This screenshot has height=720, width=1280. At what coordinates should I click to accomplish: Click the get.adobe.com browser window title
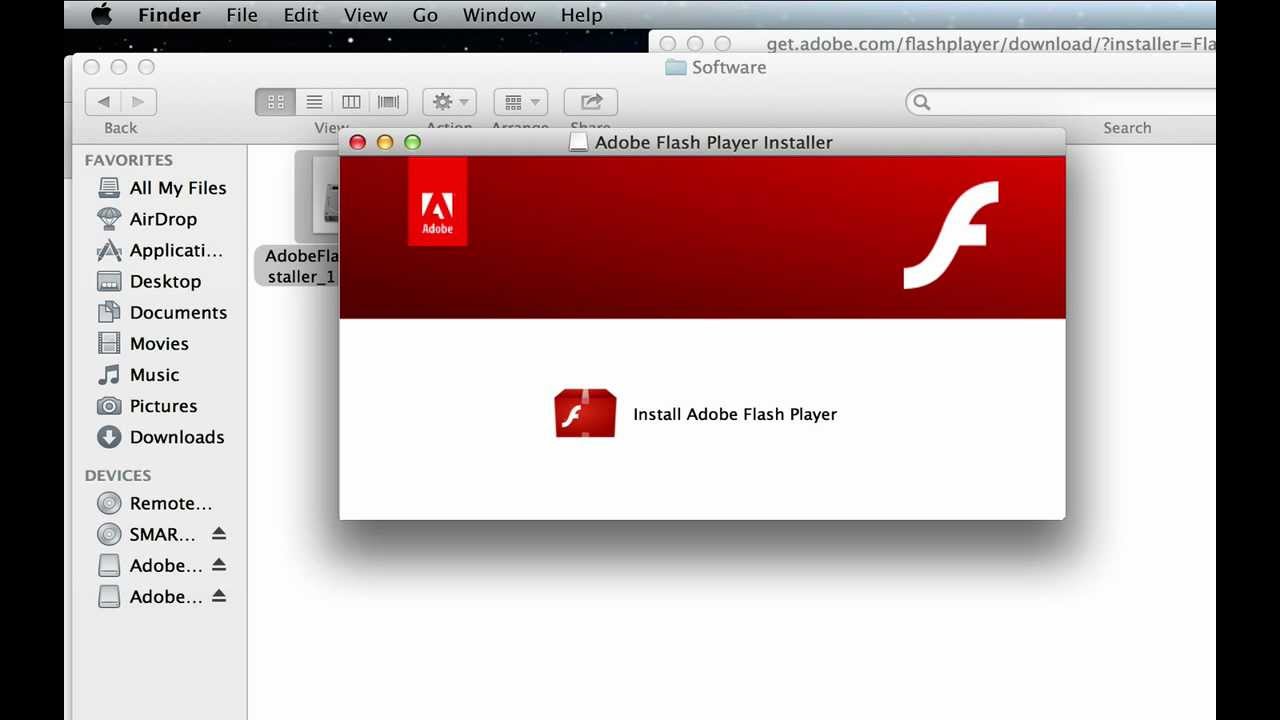click(x=990, y=44)
